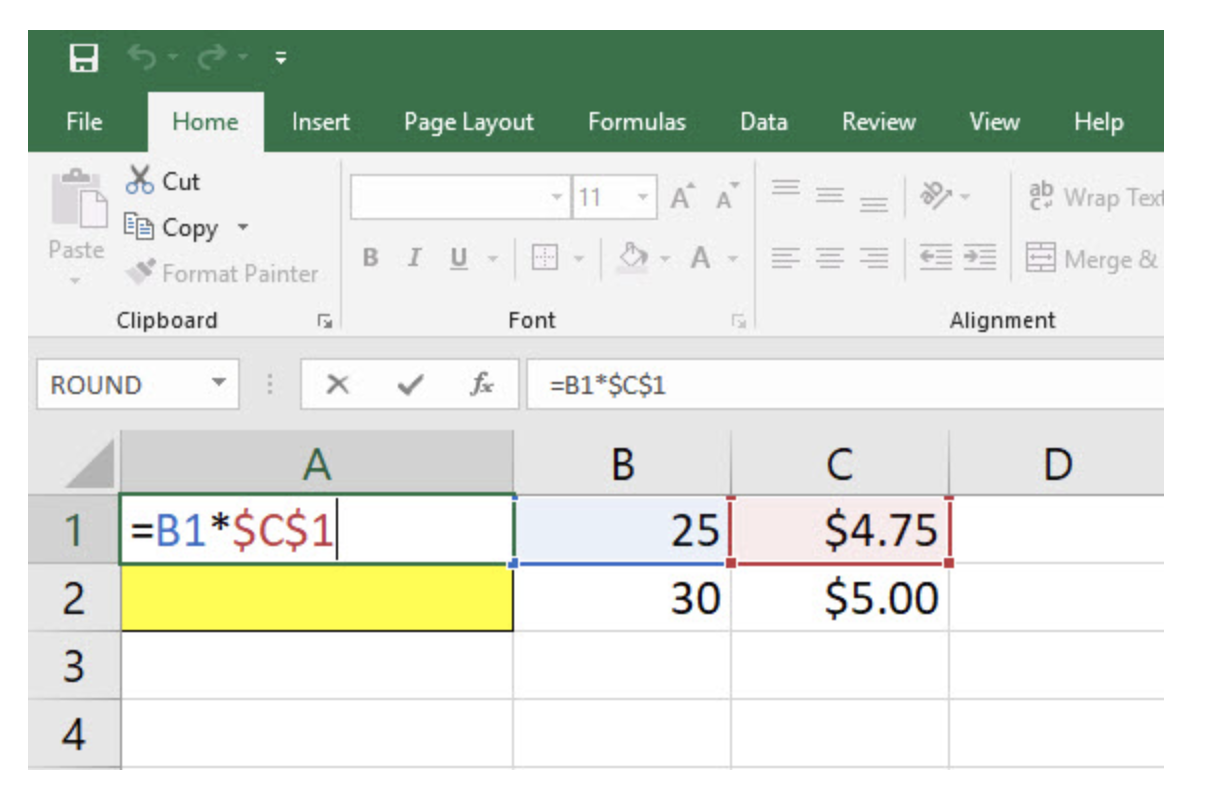Click cell containing $5.00

tap(841, 598)
